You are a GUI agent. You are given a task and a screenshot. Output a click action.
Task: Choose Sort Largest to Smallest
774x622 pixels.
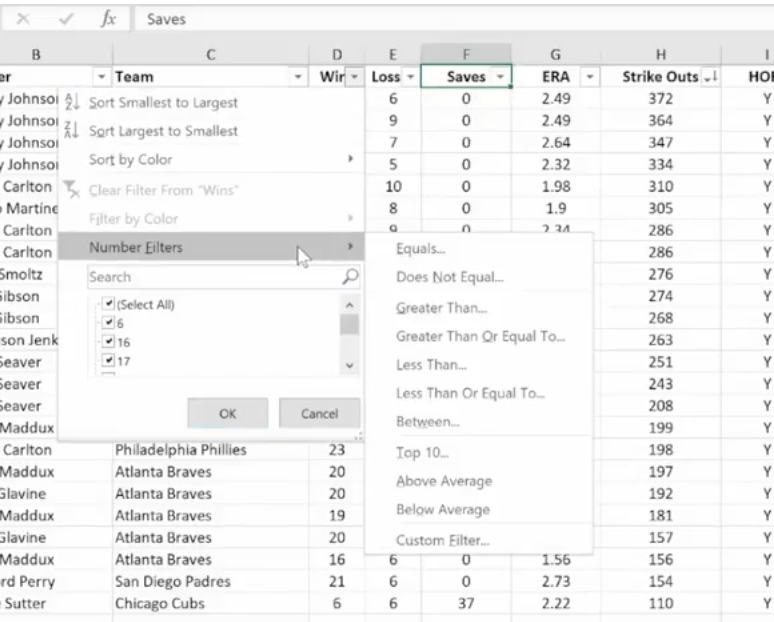(163, 131)
